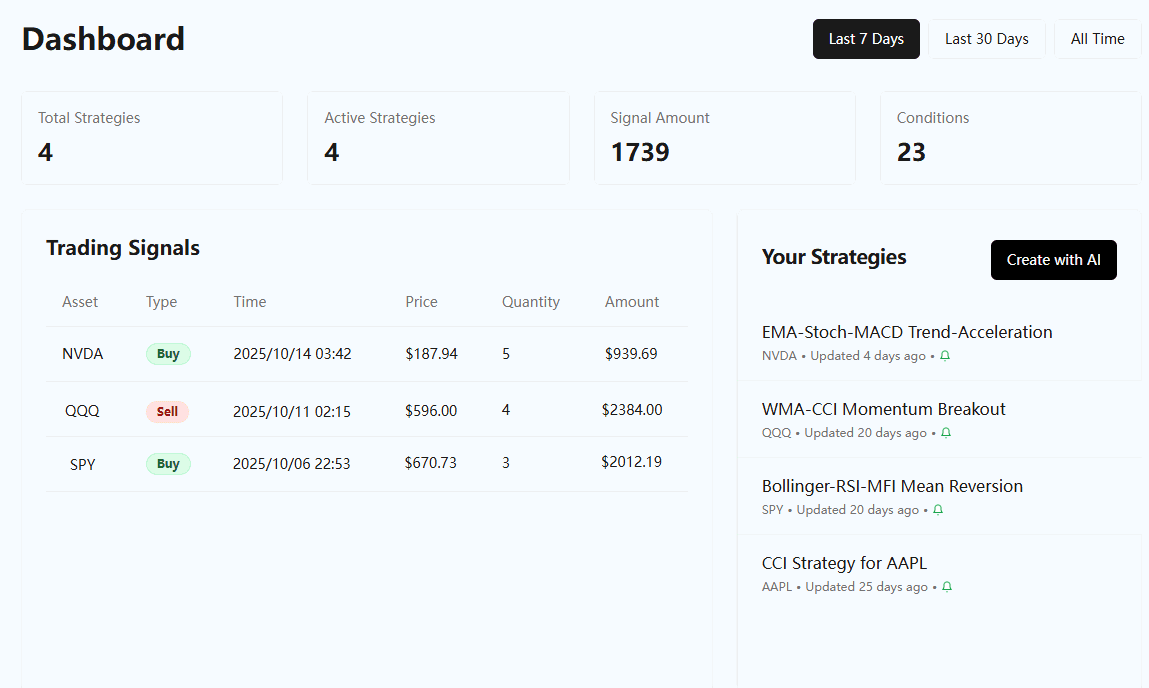Click the amount $2384.00
Viewport: 1149px width, 688px height.
[x=632, y=410]
